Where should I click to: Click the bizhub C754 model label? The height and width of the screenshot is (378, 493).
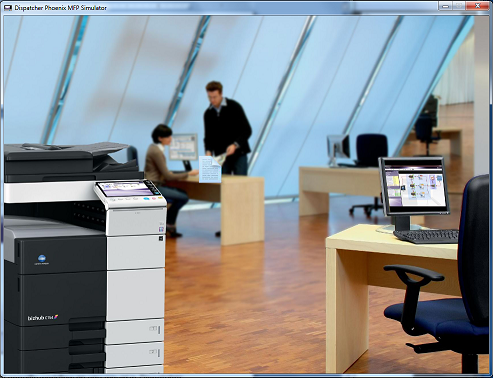(x=43, y=318)
